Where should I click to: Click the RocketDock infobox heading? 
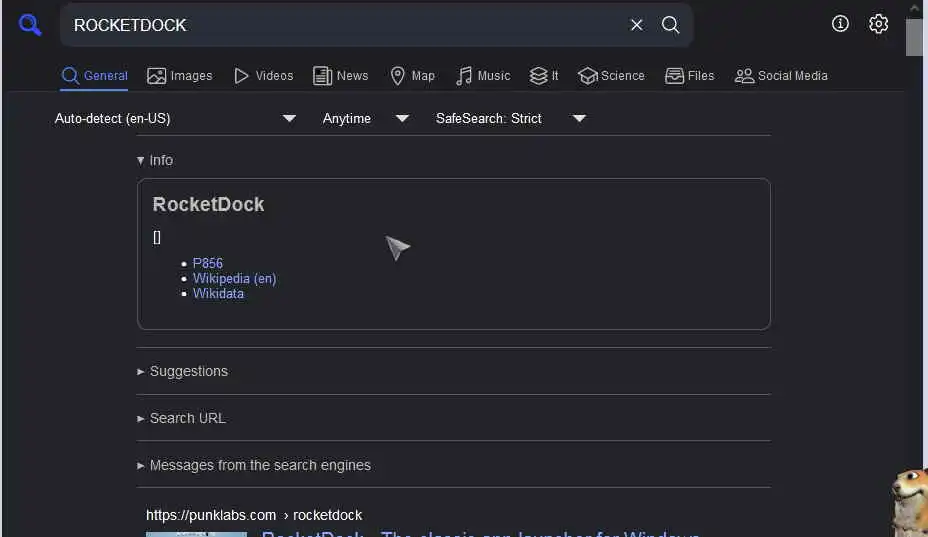(208, 204)
